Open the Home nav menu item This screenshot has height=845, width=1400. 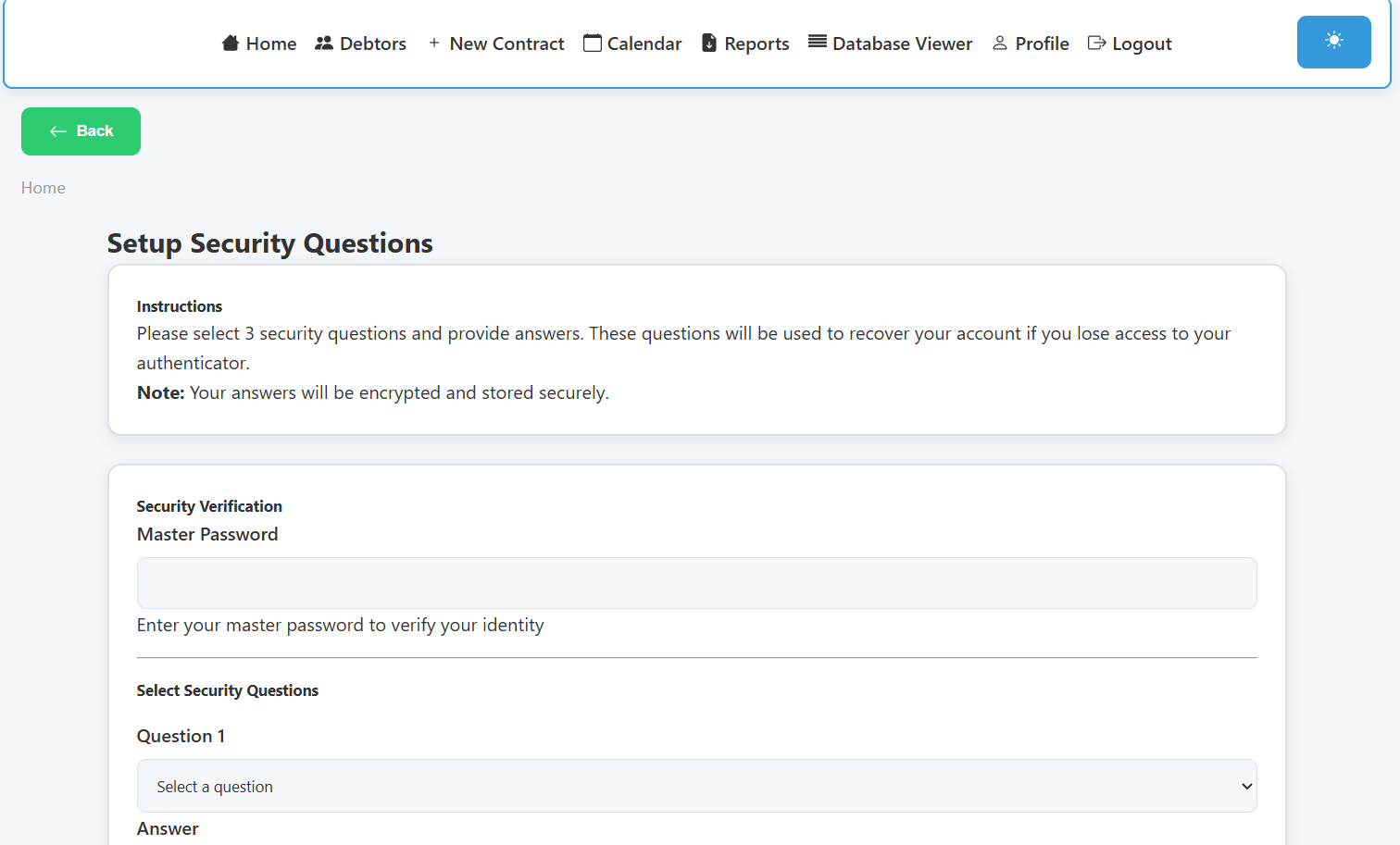coord(271,43)
